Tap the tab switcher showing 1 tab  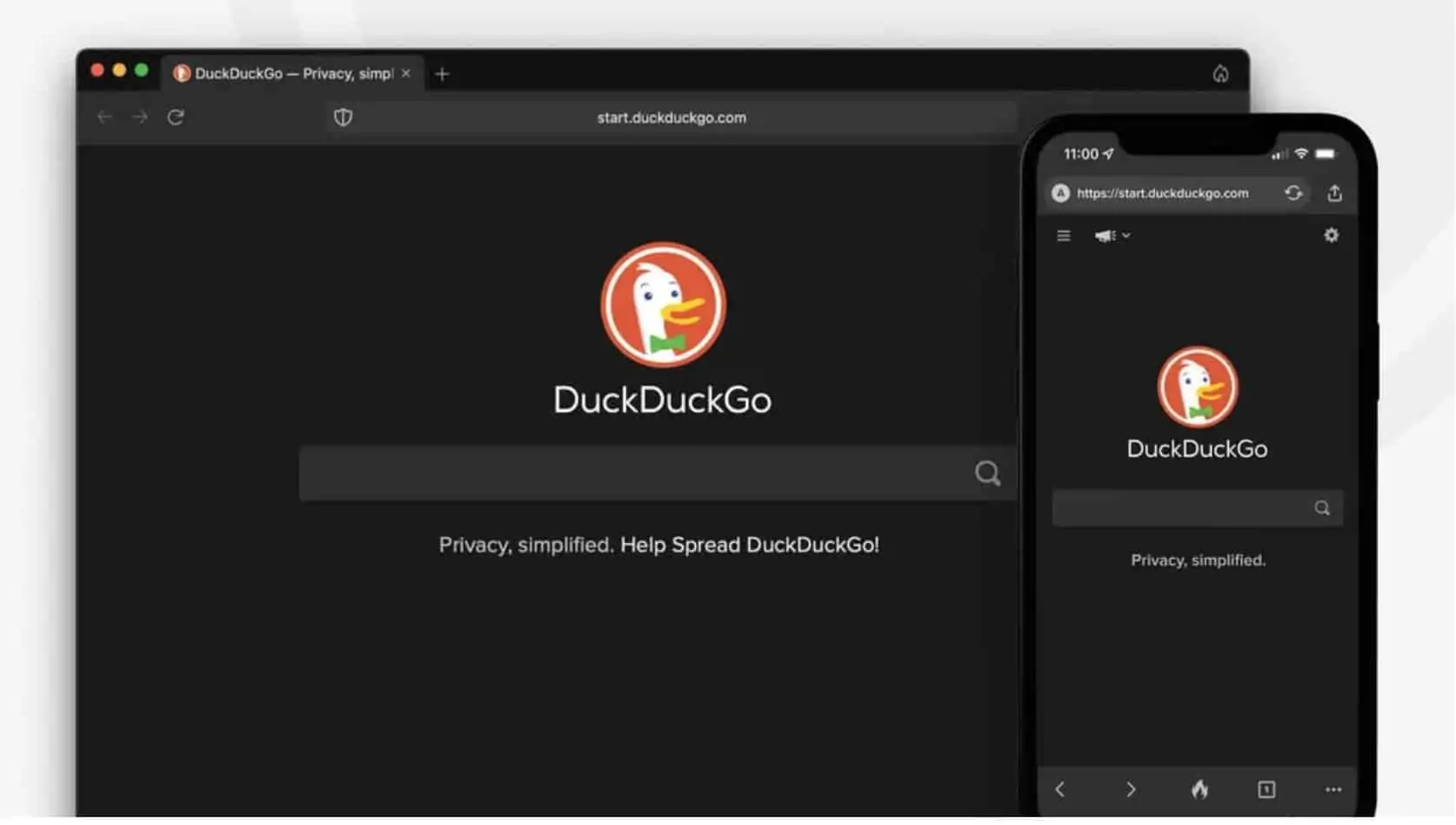coord(1266,789)
